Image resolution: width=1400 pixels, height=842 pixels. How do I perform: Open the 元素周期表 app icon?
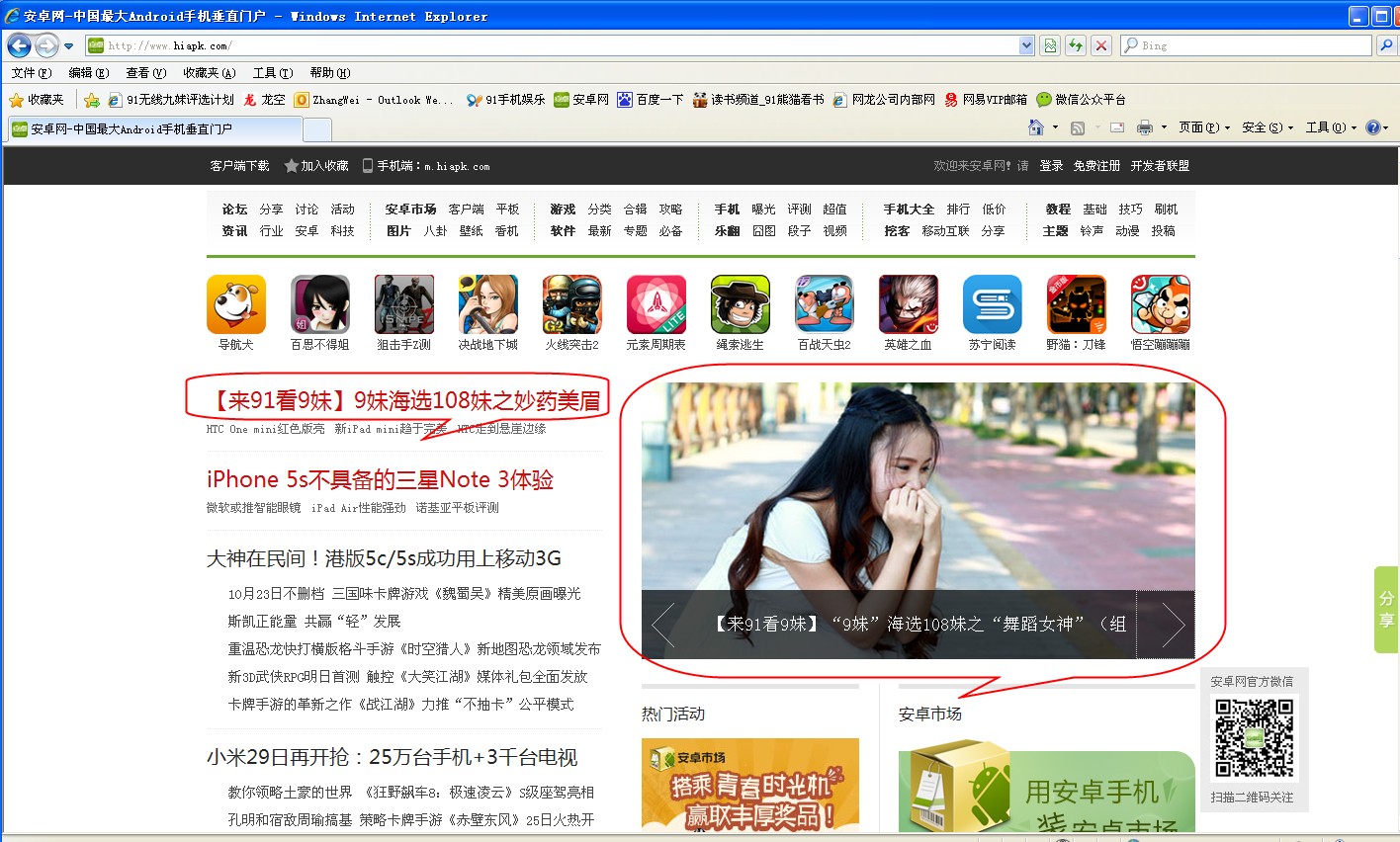click(656, 304)
